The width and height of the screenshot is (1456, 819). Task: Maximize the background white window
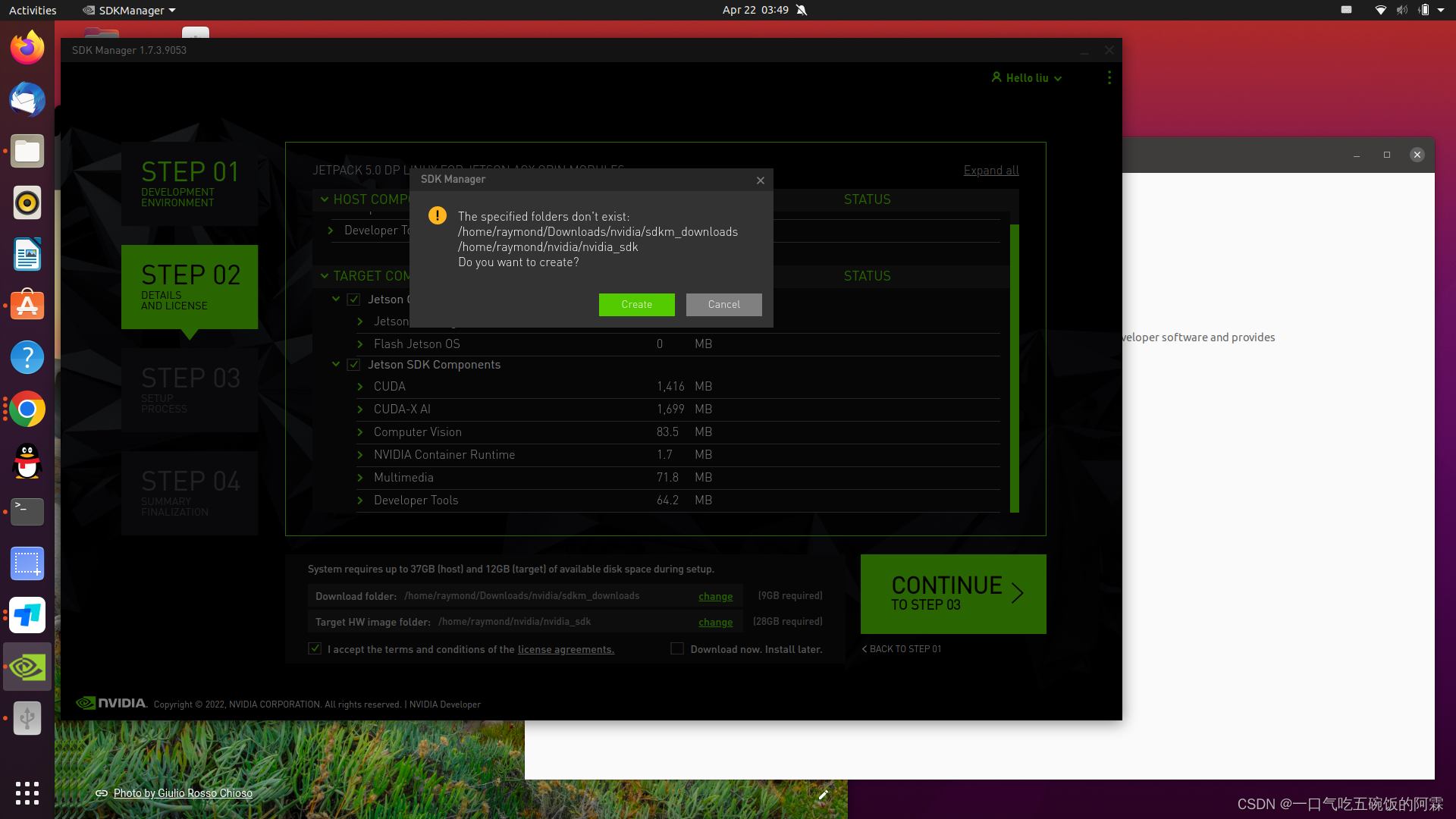tap(1387, 155)
